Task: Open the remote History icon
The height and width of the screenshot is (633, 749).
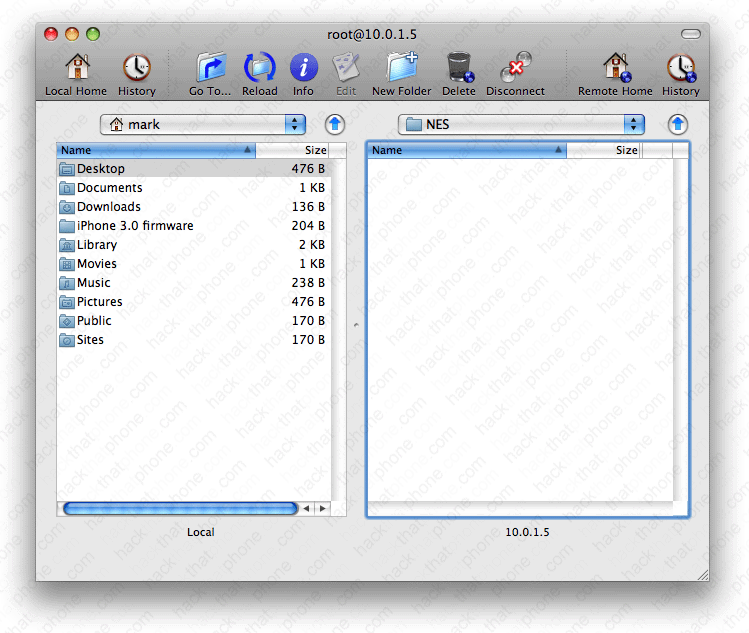Action: pos(680,68)
